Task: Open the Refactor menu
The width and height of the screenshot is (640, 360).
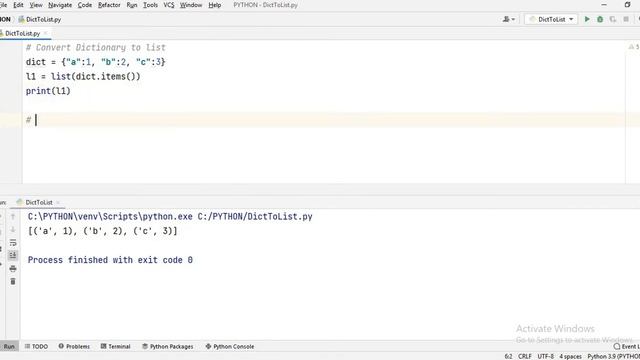Action: [x=109, y=5]
